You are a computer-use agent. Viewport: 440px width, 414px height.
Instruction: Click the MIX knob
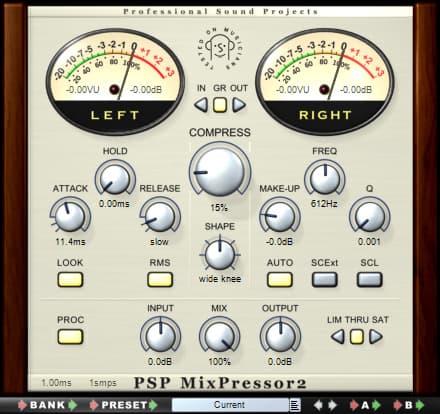[219, 336]
